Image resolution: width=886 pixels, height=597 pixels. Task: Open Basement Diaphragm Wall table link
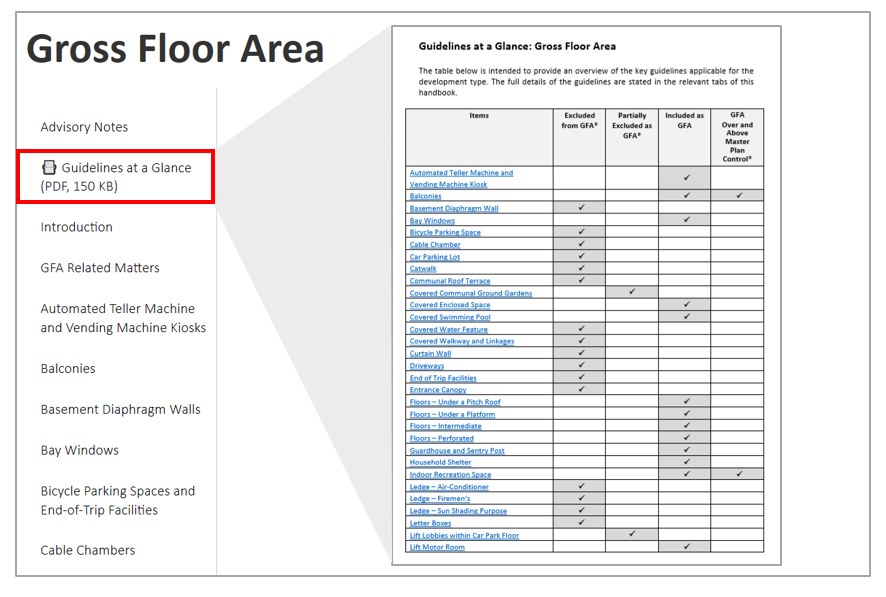tap(454, 208)
